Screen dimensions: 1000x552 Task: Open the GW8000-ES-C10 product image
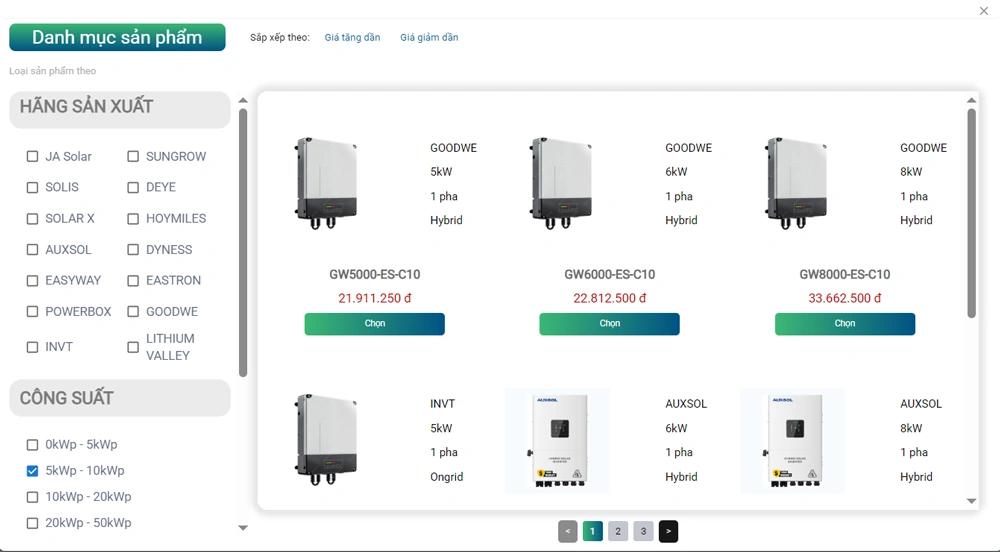tap(797, 184)
